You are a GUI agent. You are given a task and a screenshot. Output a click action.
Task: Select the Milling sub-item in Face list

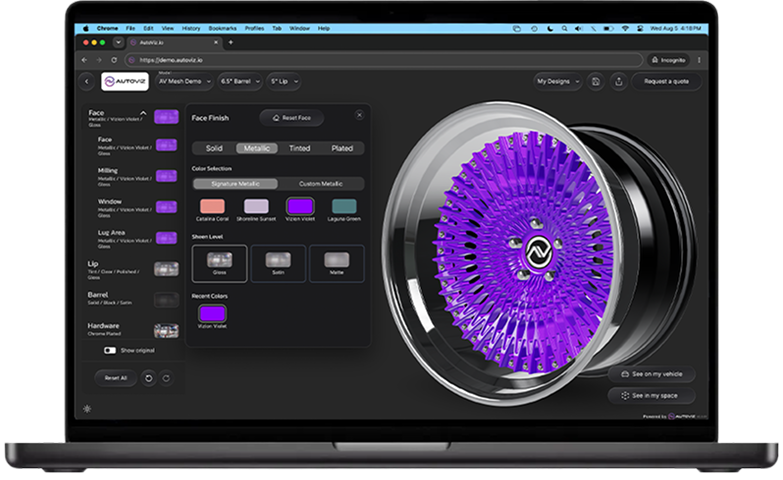(x=137, y=177)
